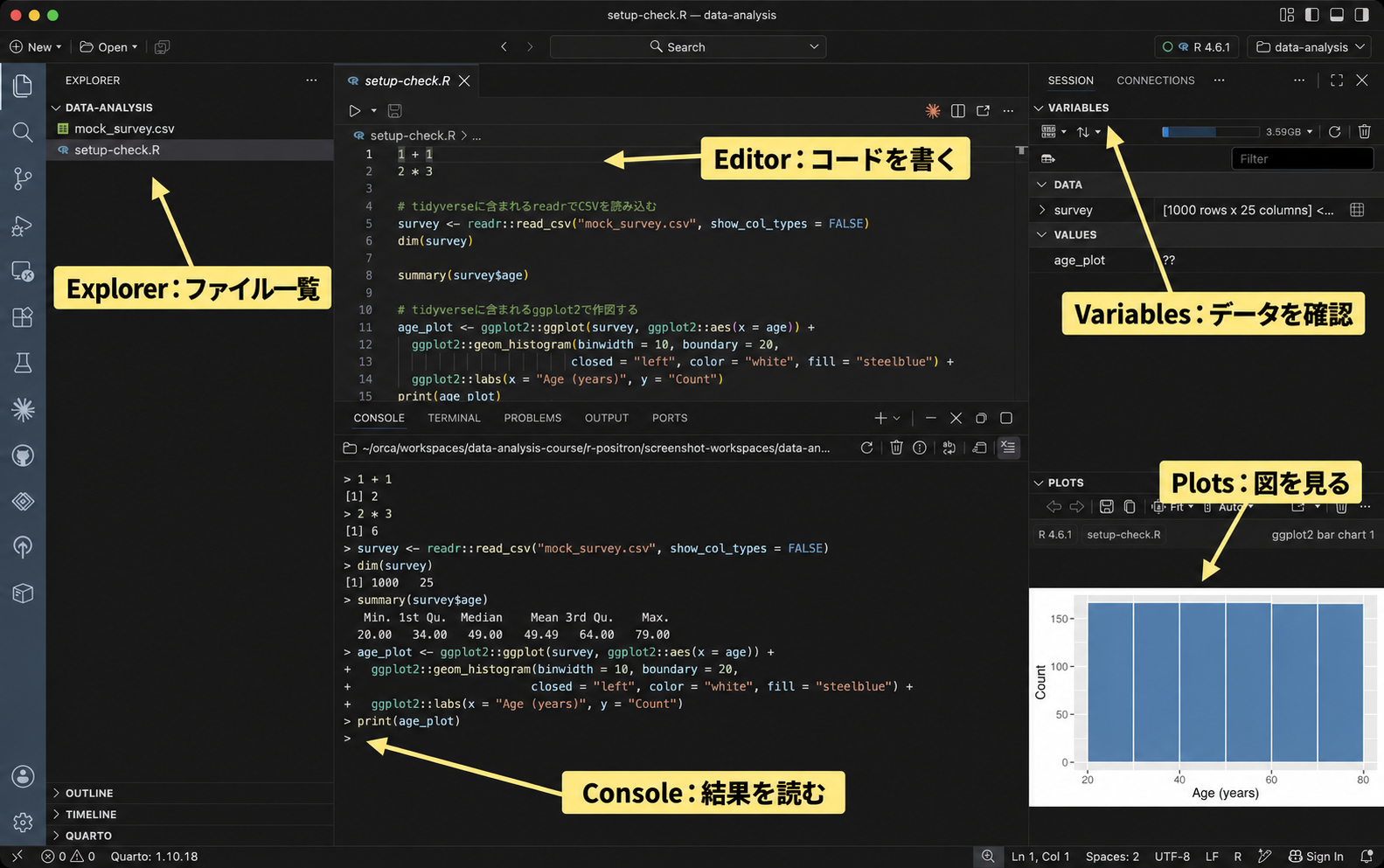Expand the survey row in Variables
This screenshot has width=1384, height=868.
[x=1042, y=210]
